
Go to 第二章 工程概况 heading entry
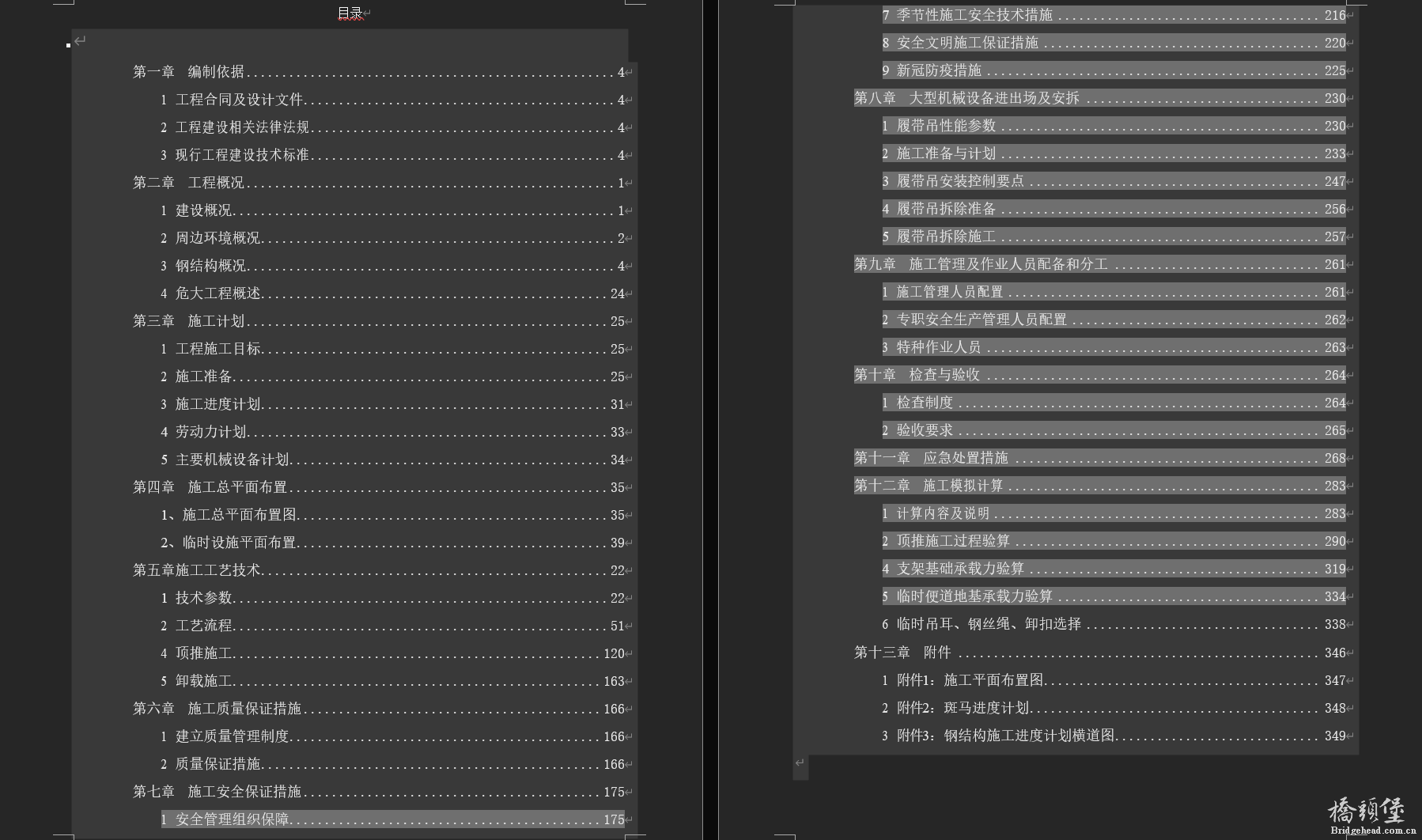pyautogui.click(x=379, y=183)
